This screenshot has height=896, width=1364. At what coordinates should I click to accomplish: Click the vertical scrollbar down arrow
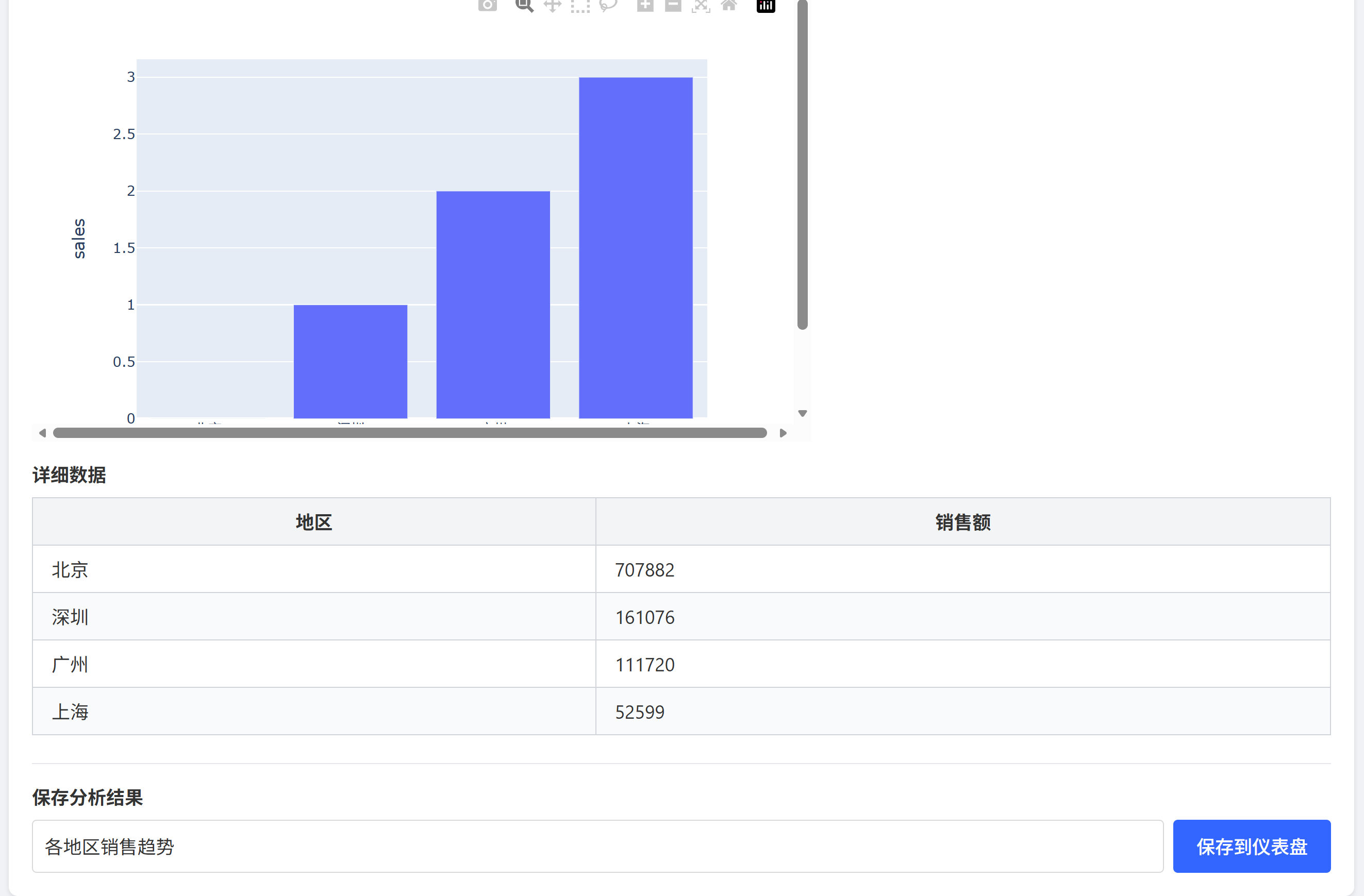coord(802,413)
